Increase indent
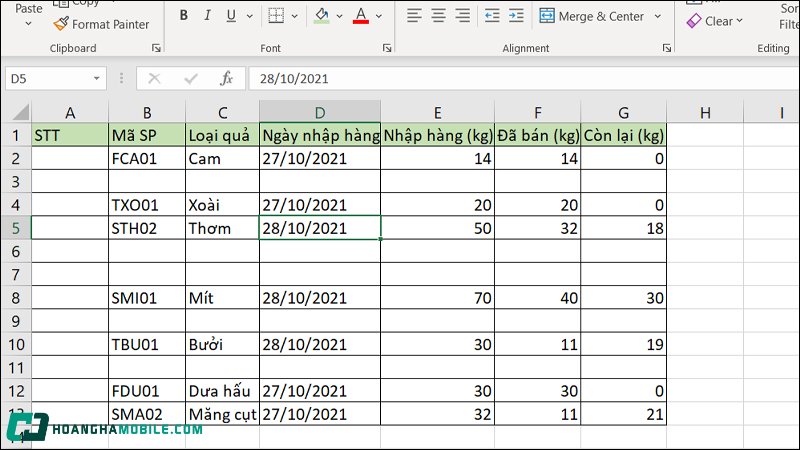Screen dimensions: 800x450 coord(516,16)
